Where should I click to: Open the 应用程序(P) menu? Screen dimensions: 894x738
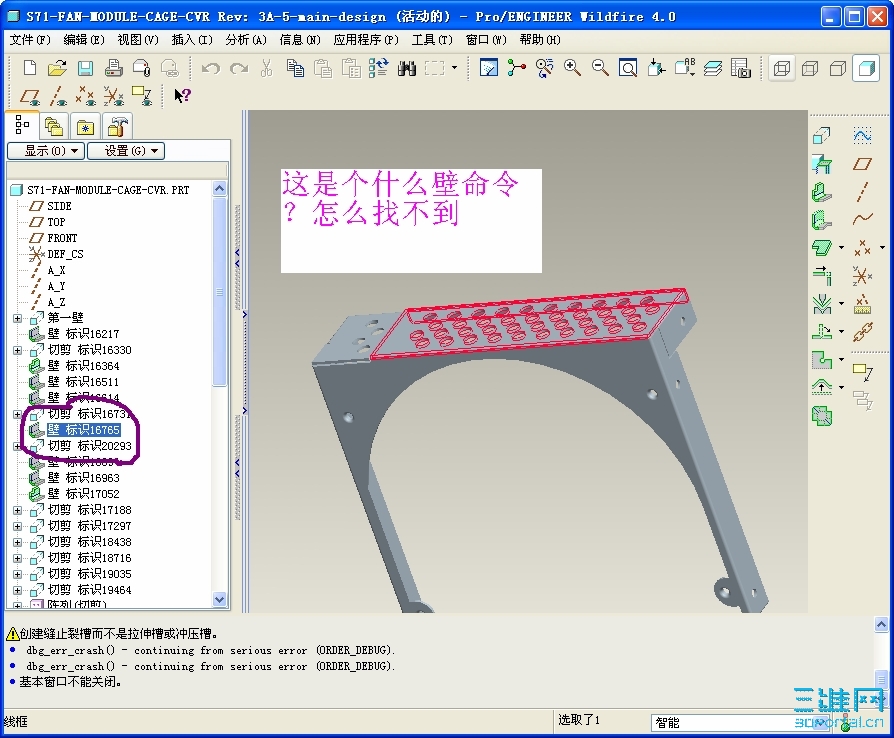366,40
